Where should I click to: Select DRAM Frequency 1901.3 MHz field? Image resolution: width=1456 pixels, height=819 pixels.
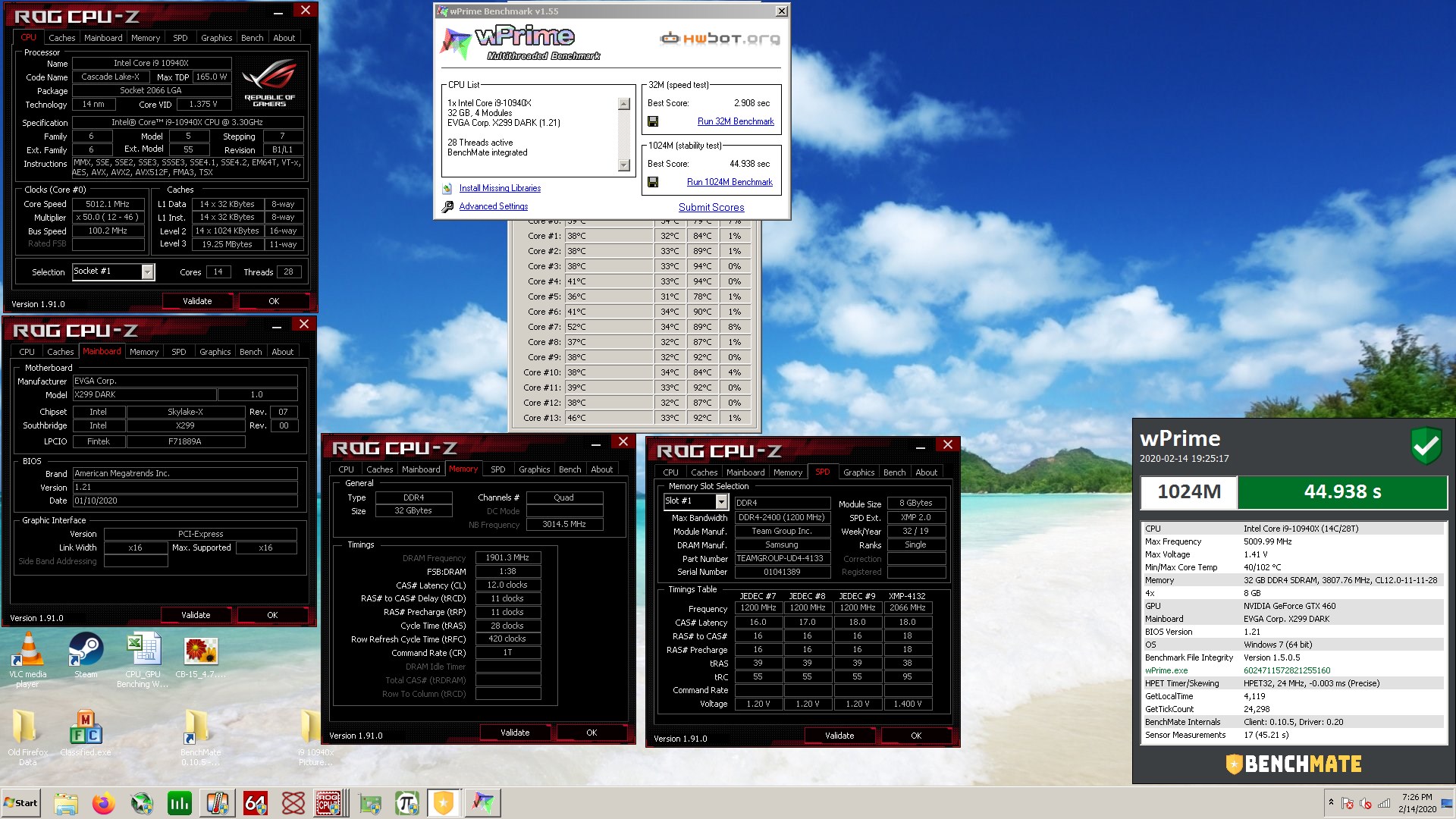(x=508, y=557)
